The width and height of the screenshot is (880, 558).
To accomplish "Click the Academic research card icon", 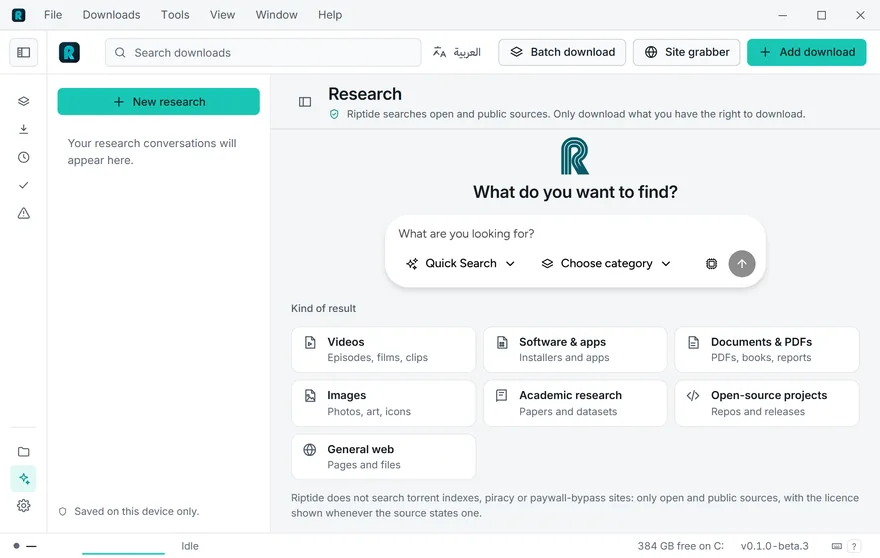I will pos(502,396).
